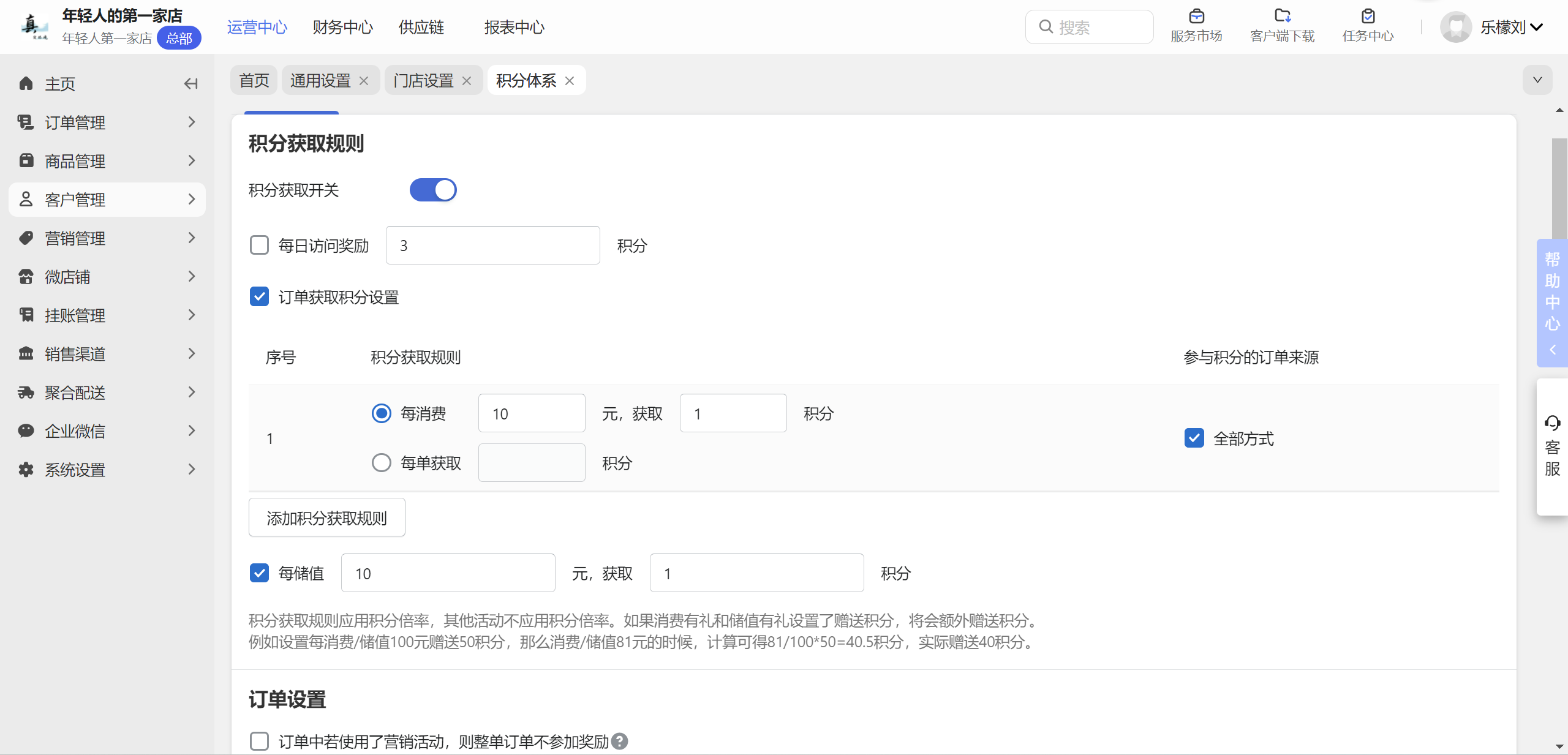Select the 每单获取 radio option
Image resolution: width=1568 pixels, height=755 pixels.
(381, 463)
